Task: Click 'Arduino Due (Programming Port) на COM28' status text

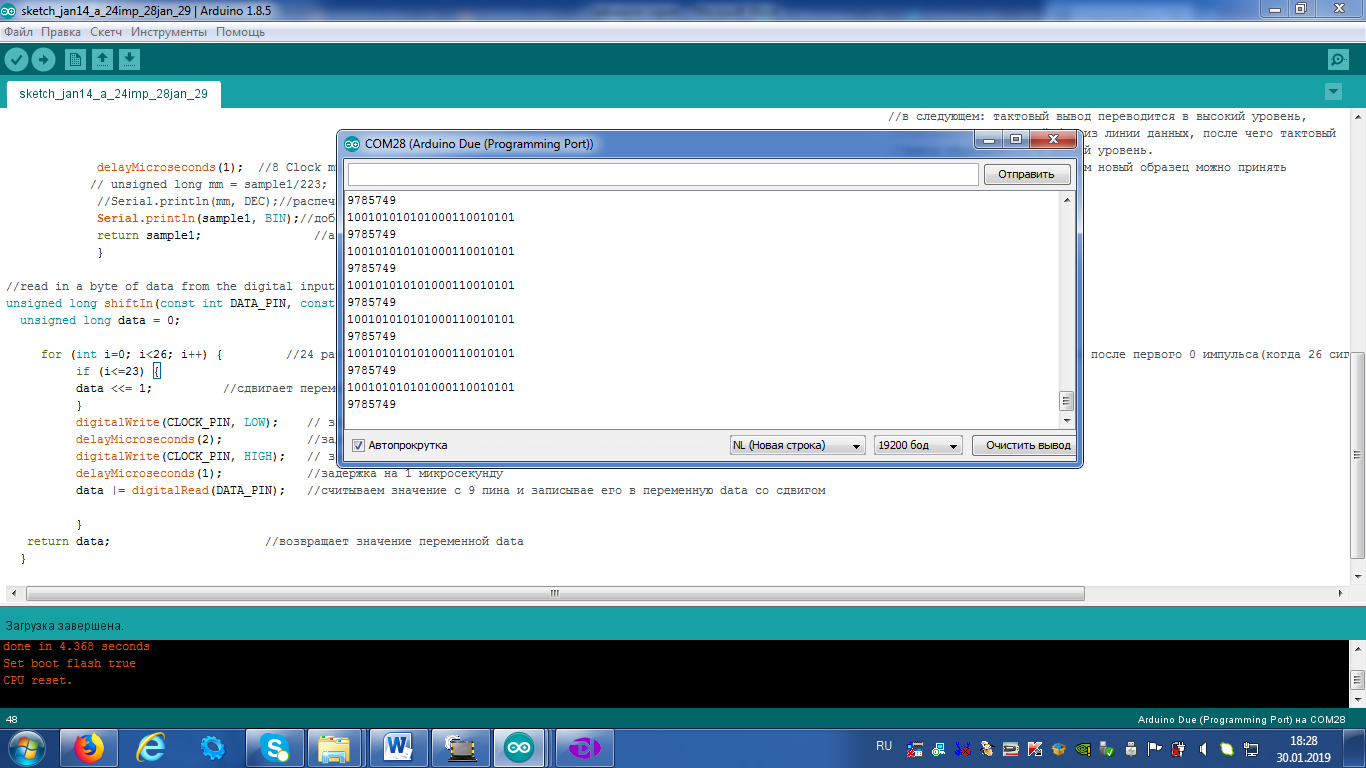Action: point(1241,719)
